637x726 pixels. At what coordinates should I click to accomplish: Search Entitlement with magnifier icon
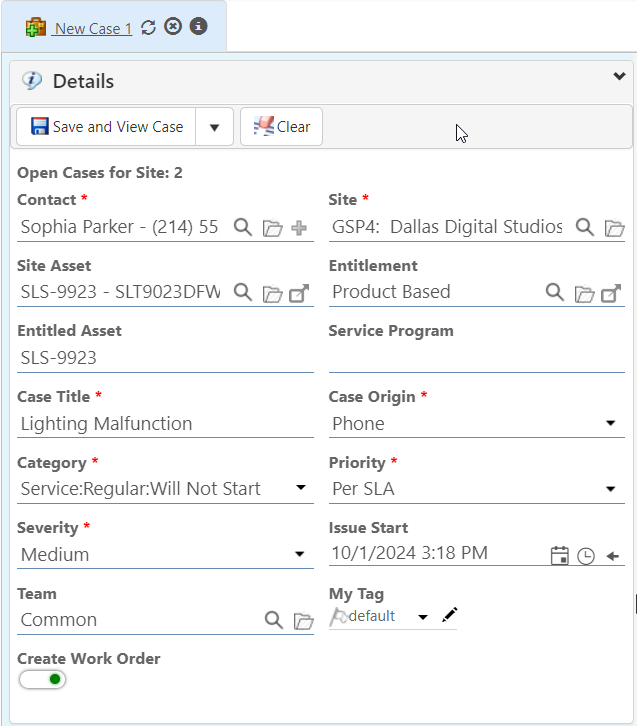click(555, 293)
